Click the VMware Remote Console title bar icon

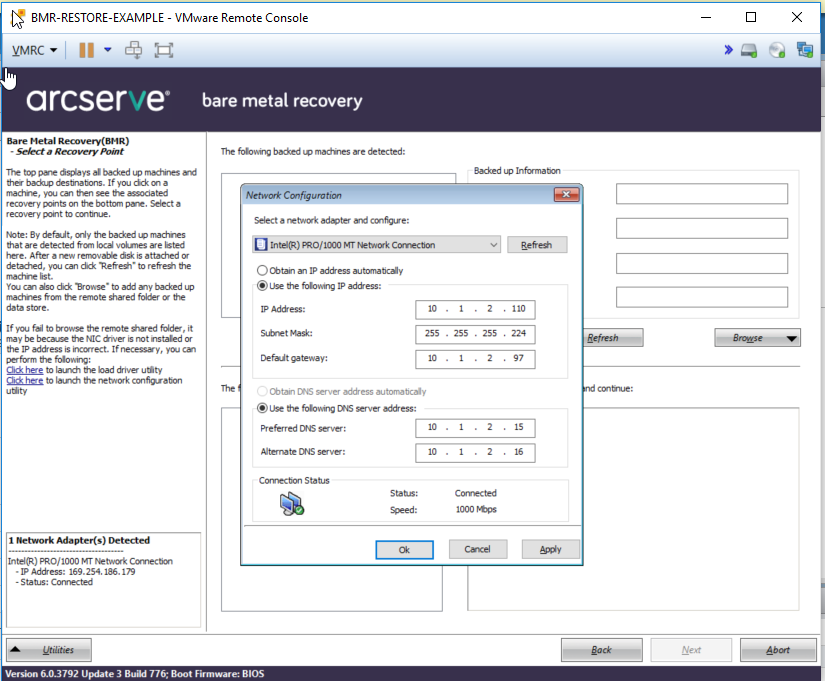[x=17, y=18]
